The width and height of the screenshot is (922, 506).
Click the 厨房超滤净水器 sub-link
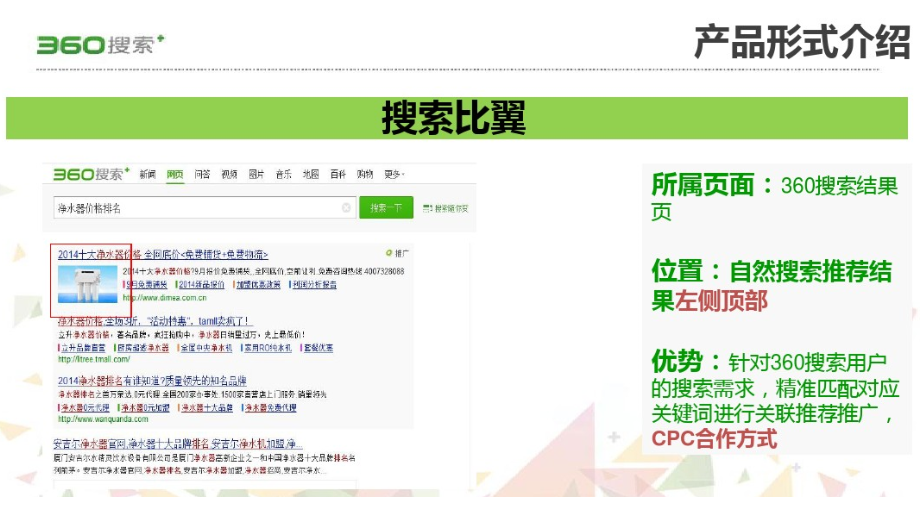point(143,348)
